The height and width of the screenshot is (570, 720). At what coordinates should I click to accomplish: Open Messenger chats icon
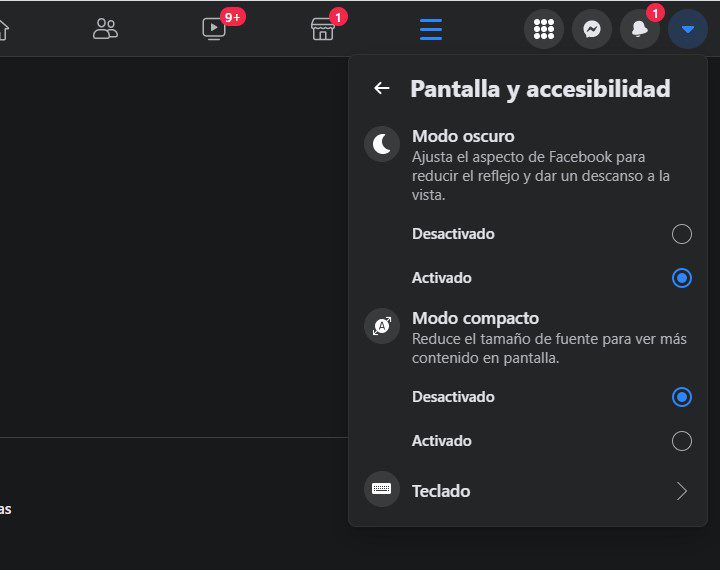point(592,29)
